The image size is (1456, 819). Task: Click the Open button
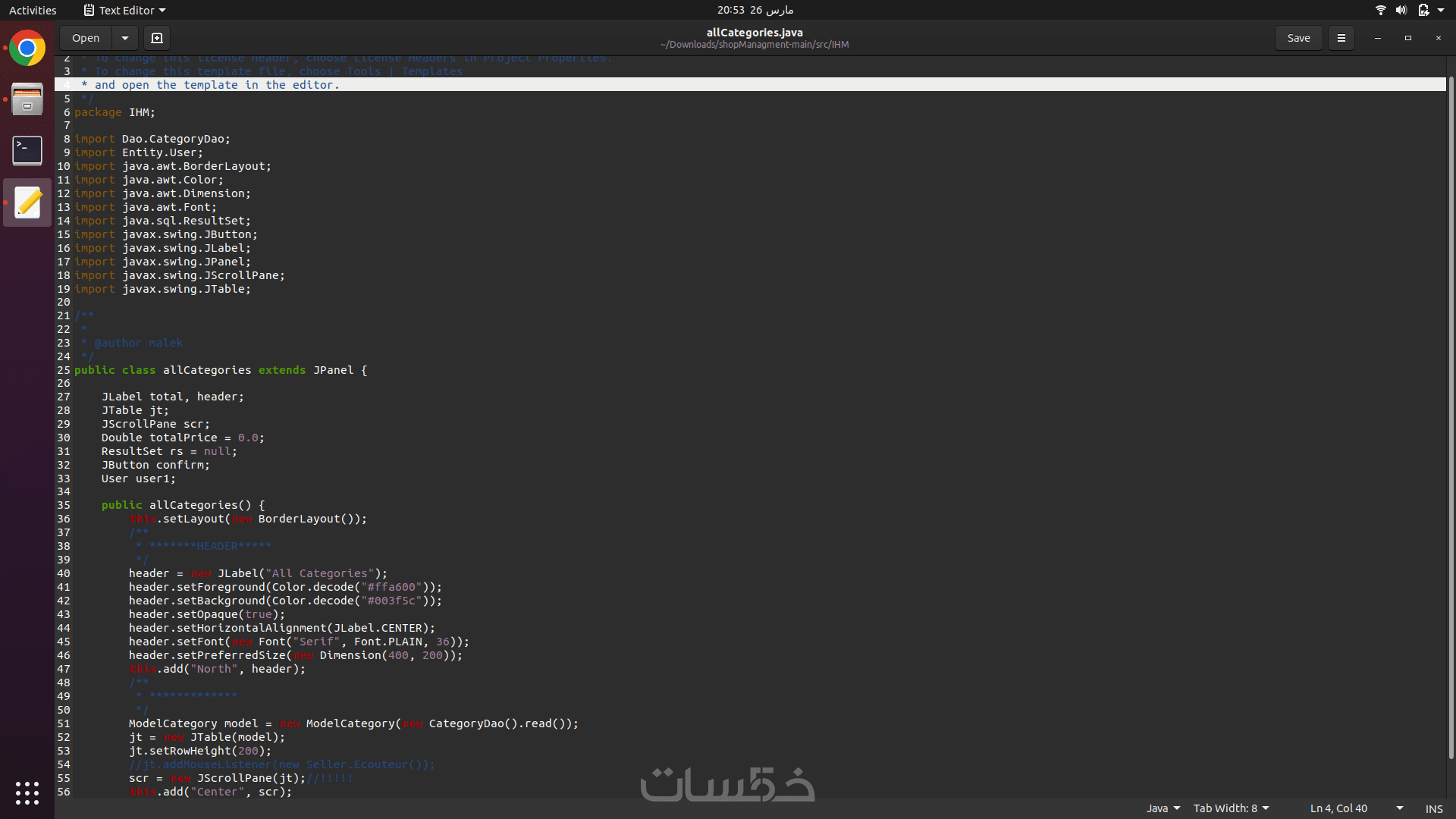(86, 38)
